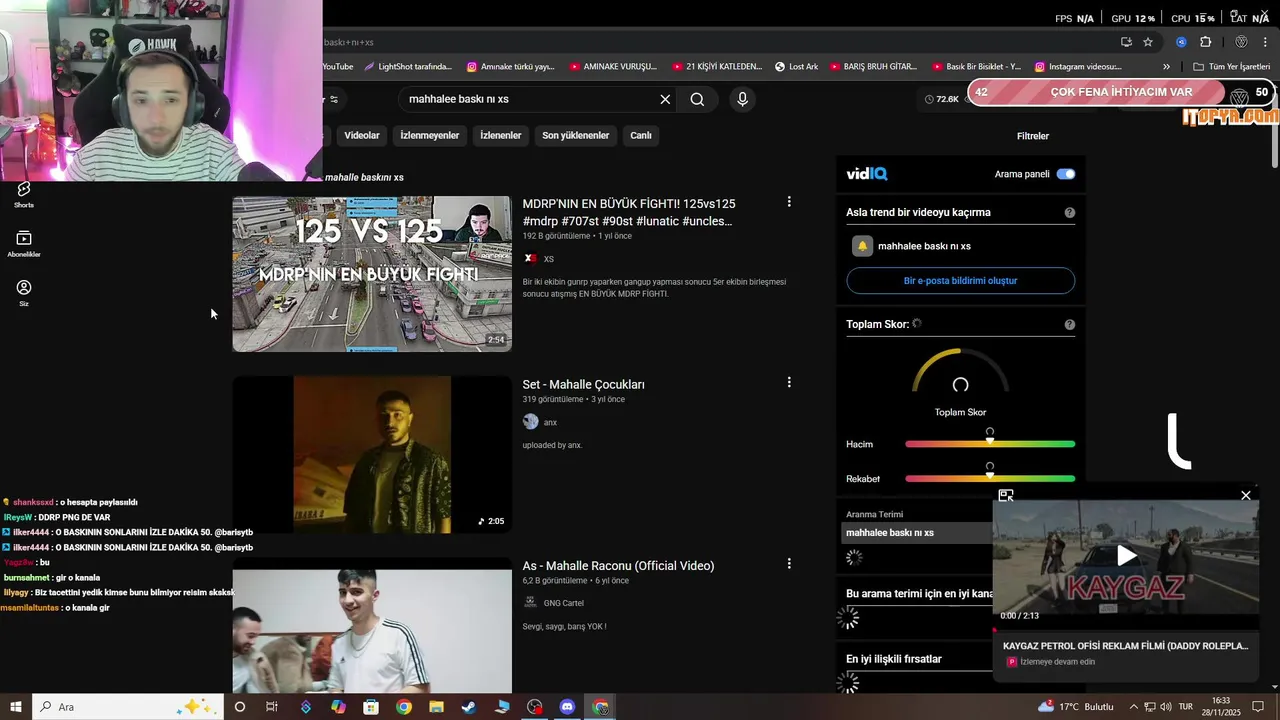
Task: Open the Filtreler search filters
Action: pyautogui.click(x=1033, y=136)
